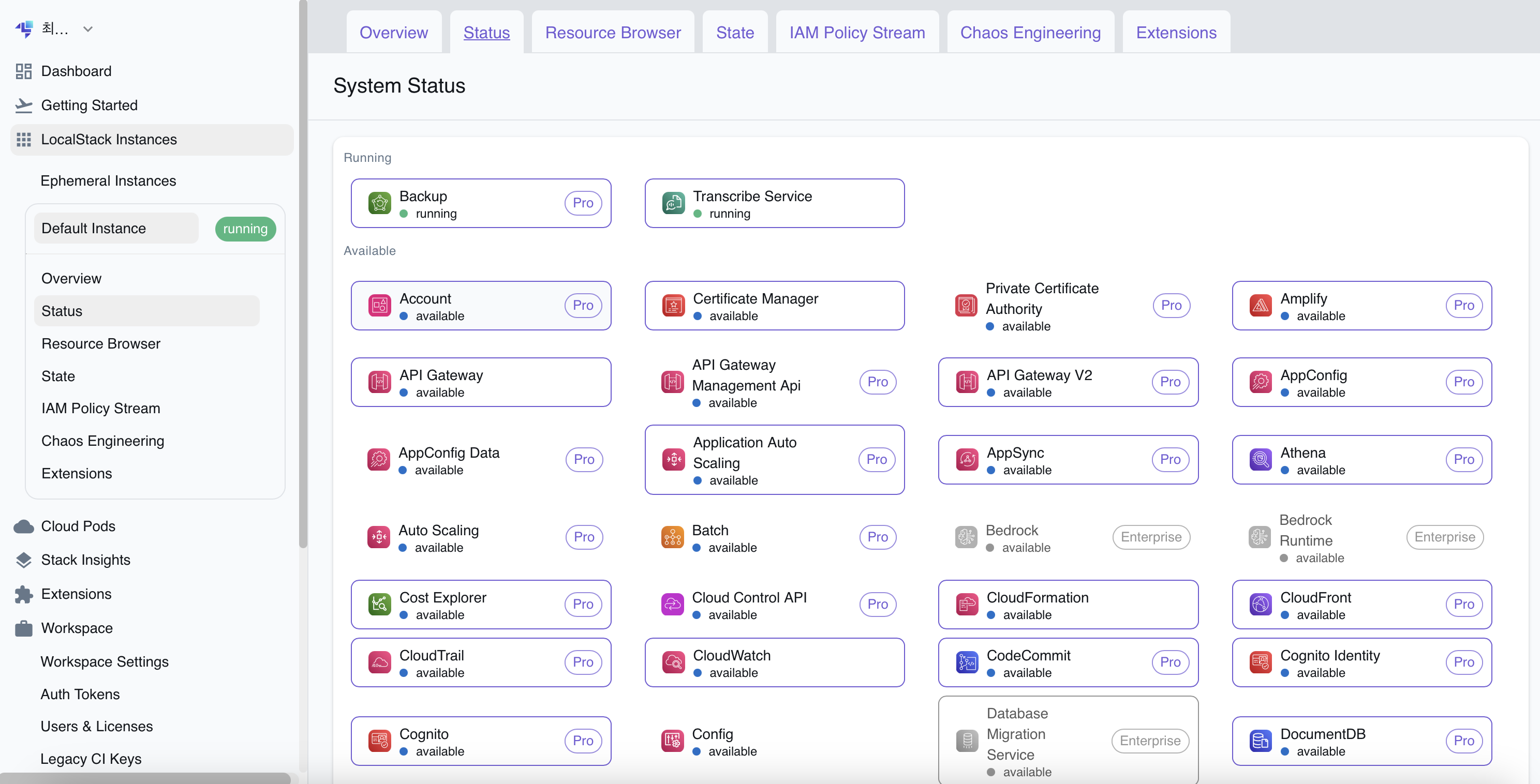This screenshot has height=784, width=1540.
Task: Click the Bedrock service icon
Action: 966,537
